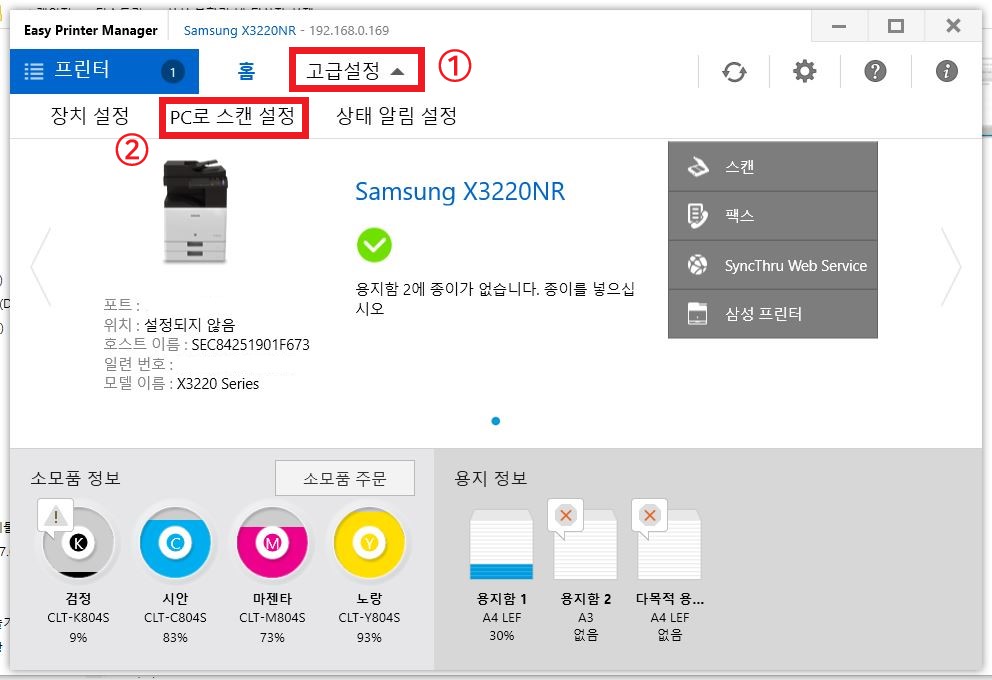This screenshot has width=992, height=680.
Task: Open the 삼성 프린터 quick link
Action: click(x=772, y=314)
